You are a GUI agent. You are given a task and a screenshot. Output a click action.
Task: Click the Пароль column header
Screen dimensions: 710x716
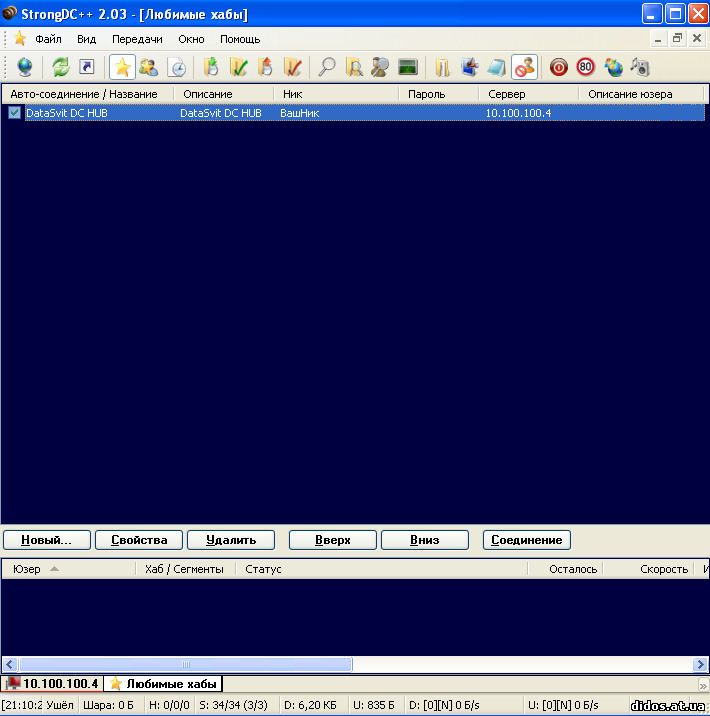[438, 94]
